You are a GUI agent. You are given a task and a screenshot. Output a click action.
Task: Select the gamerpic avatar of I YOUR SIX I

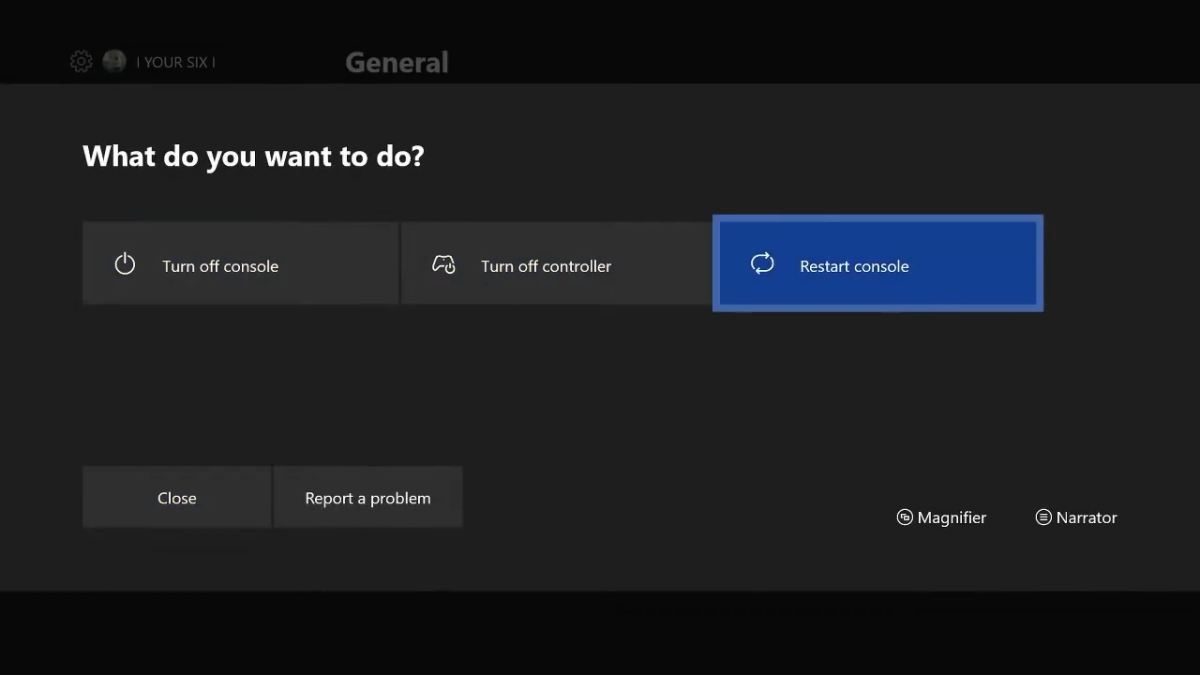(114, 61)
